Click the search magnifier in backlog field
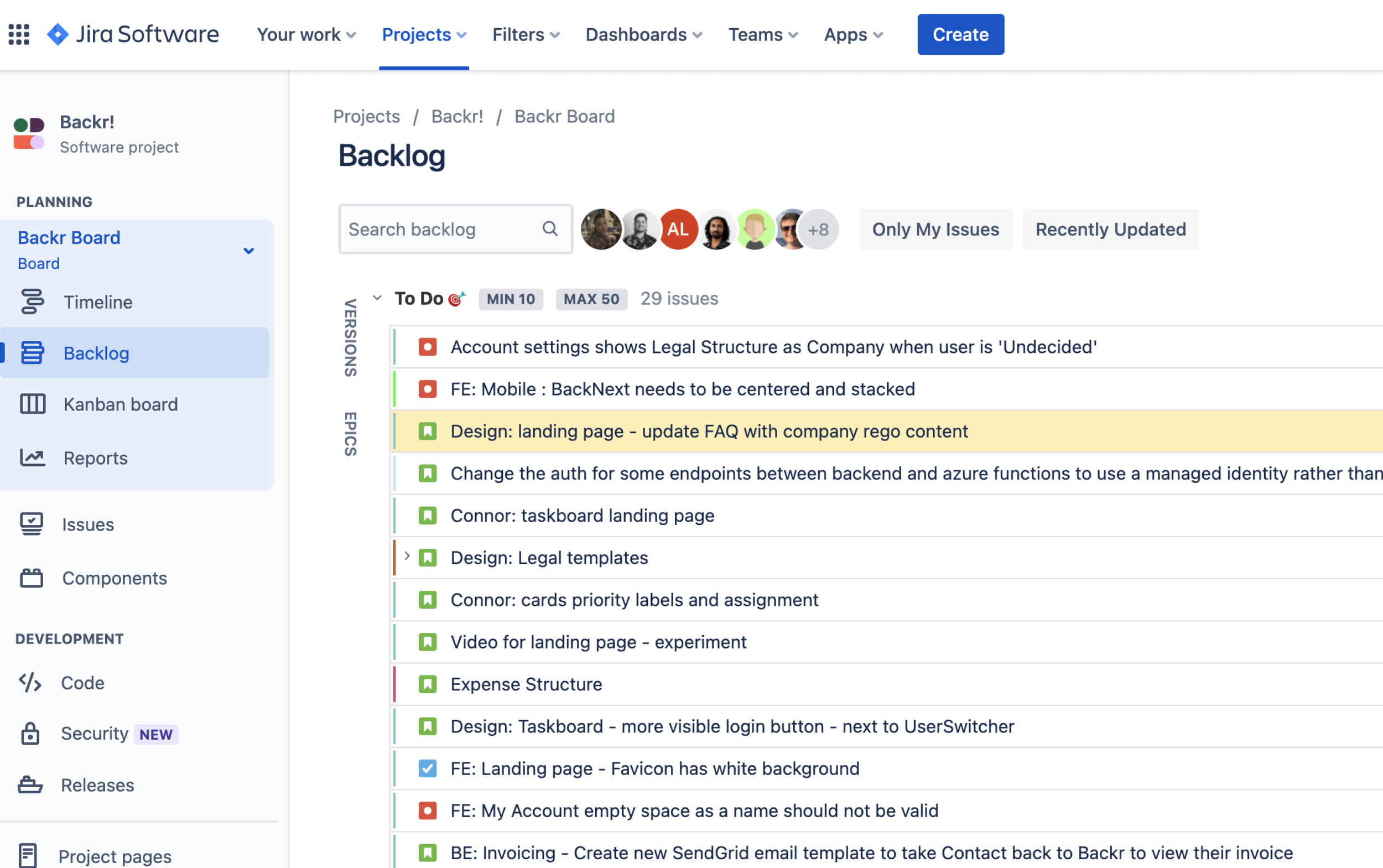1383x868 pixels. 549,229
